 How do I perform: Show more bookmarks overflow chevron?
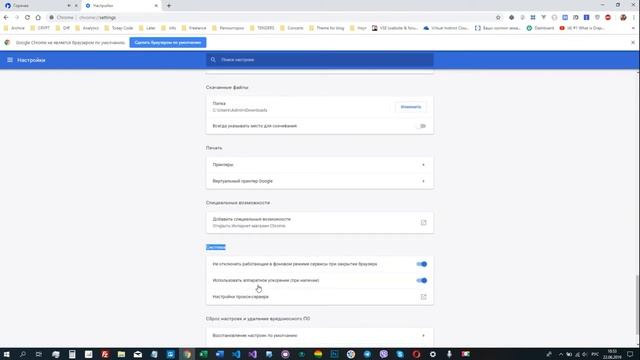pyautogui.click(x=633, y=28)
